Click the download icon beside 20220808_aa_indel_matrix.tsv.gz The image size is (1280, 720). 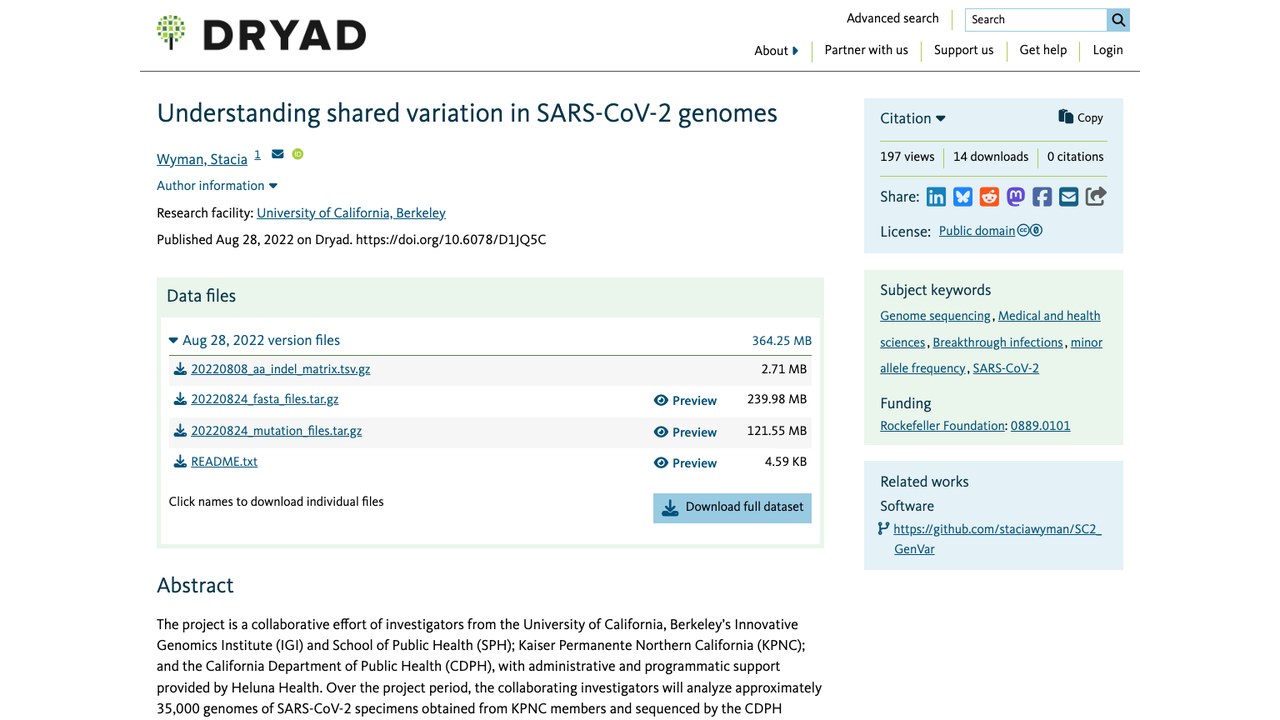(x=180, y=369)
